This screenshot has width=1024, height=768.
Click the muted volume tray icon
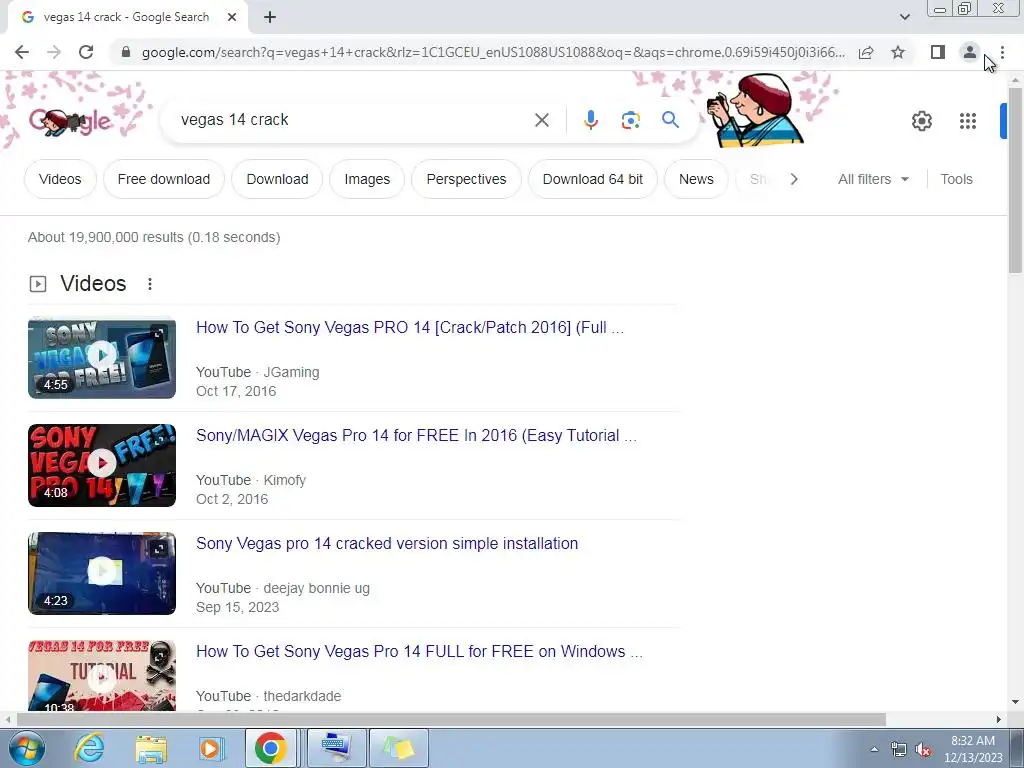click(923, 750)
